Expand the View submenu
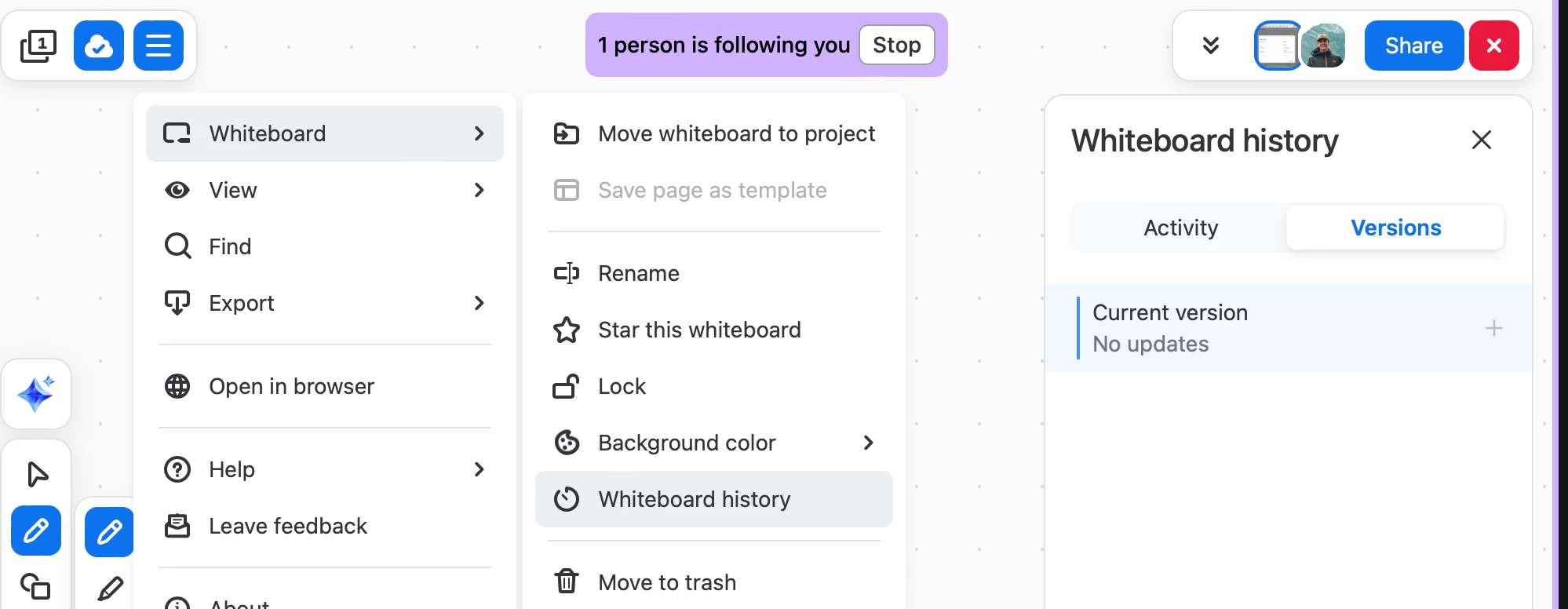The image size is (1568, 609). [x=325, y=190]
